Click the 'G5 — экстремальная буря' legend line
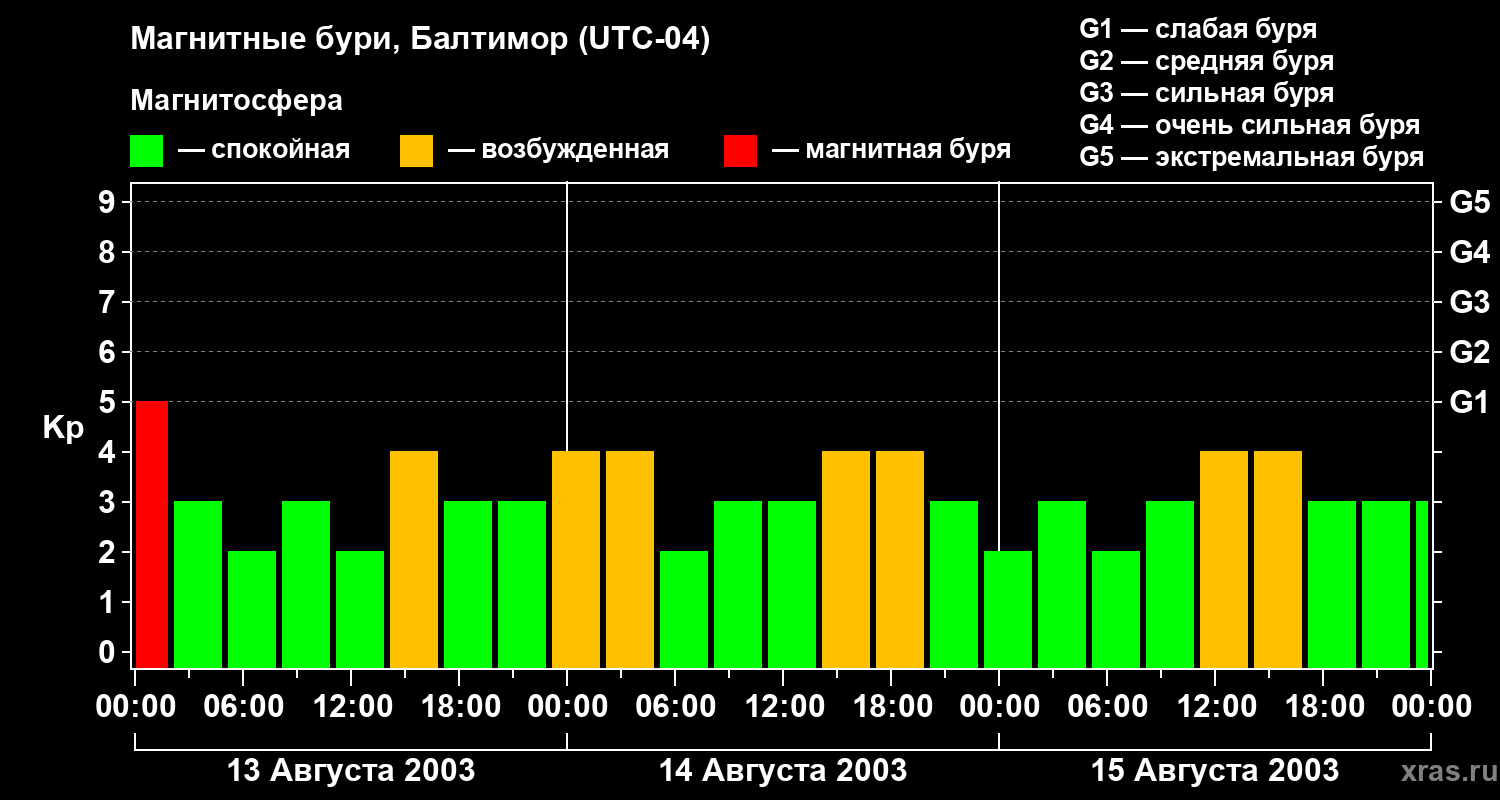Viewport: 1500px width, 800px height. [x=1251, y=157]
